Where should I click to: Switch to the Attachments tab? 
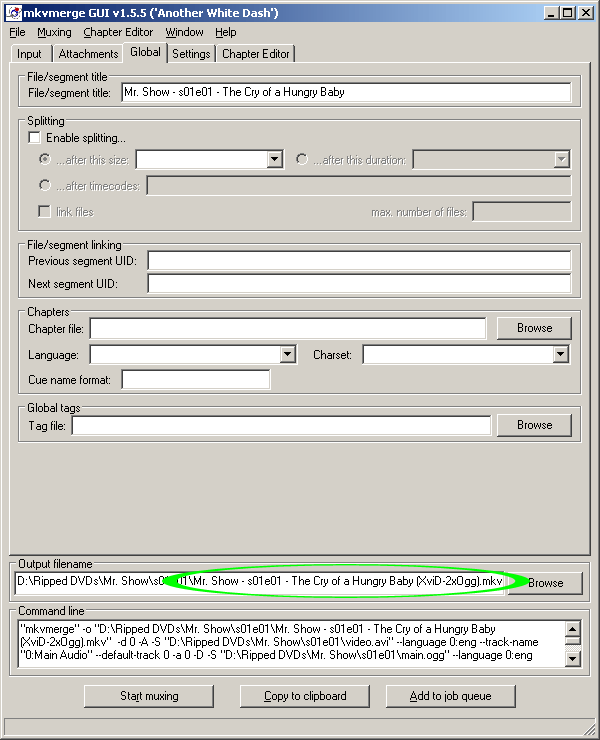[88, 54]
